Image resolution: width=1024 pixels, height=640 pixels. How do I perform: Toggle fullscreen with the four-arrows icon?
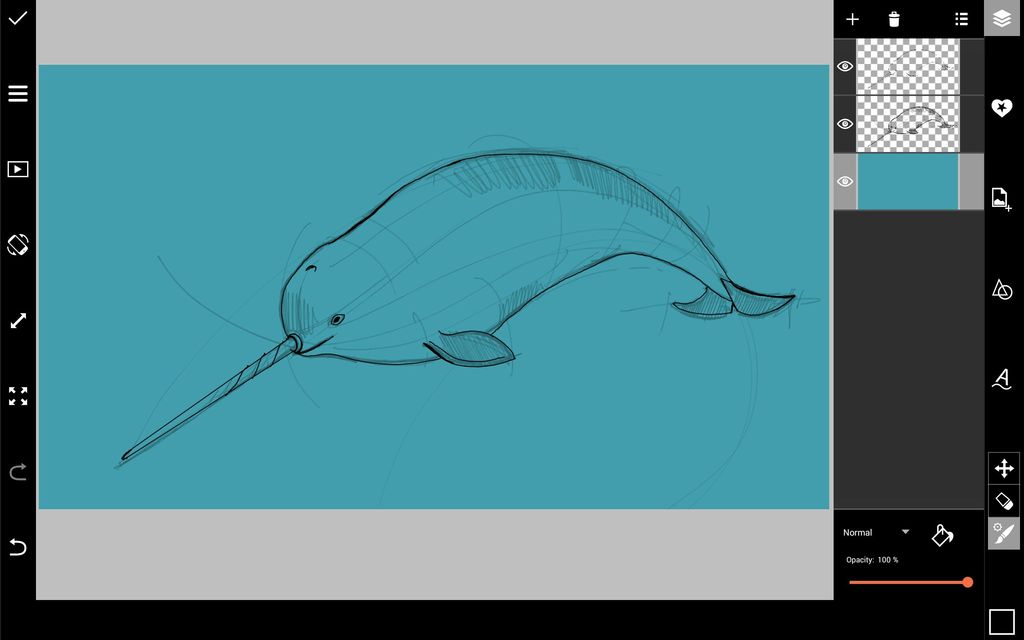click(18, 396)
